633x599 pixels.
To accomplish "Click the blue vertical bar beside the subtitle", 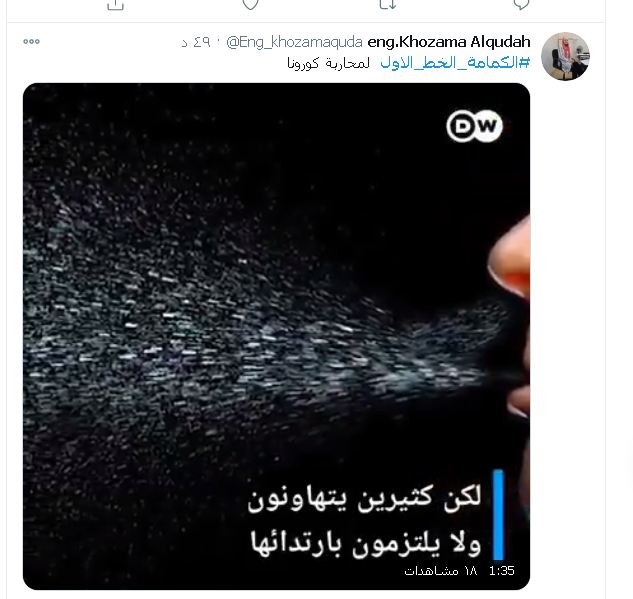I will coord(498,514).
